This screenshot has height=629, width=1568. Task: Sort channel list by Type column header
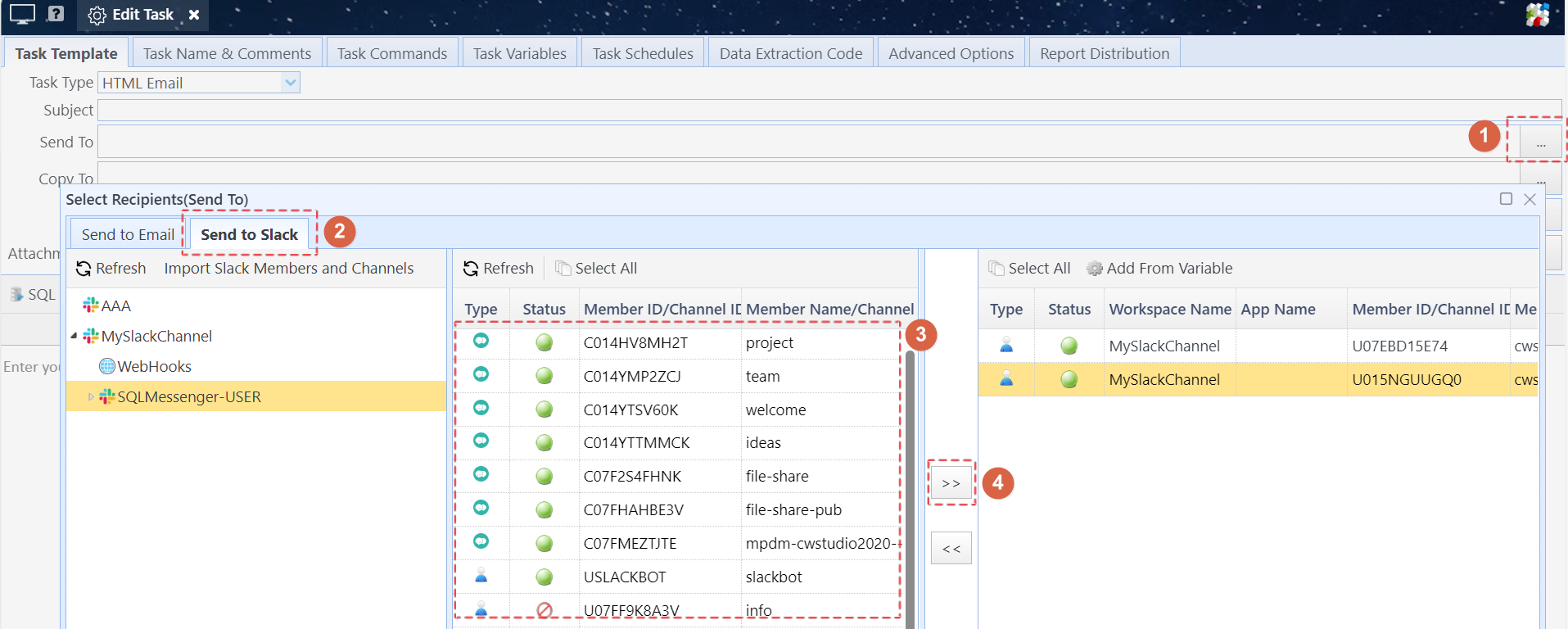point(481,309)
